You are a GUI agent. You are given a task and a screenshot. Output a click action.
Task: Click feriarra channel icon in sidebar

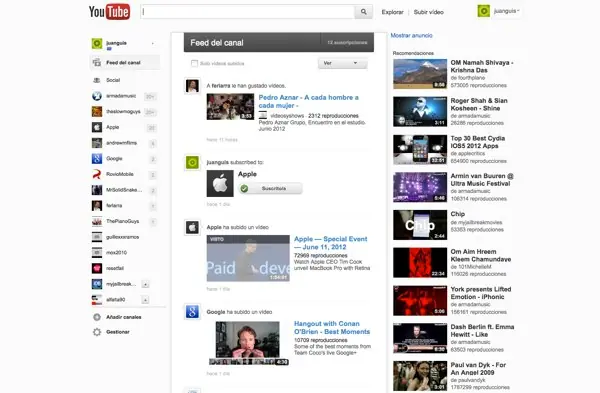point(97,205)
